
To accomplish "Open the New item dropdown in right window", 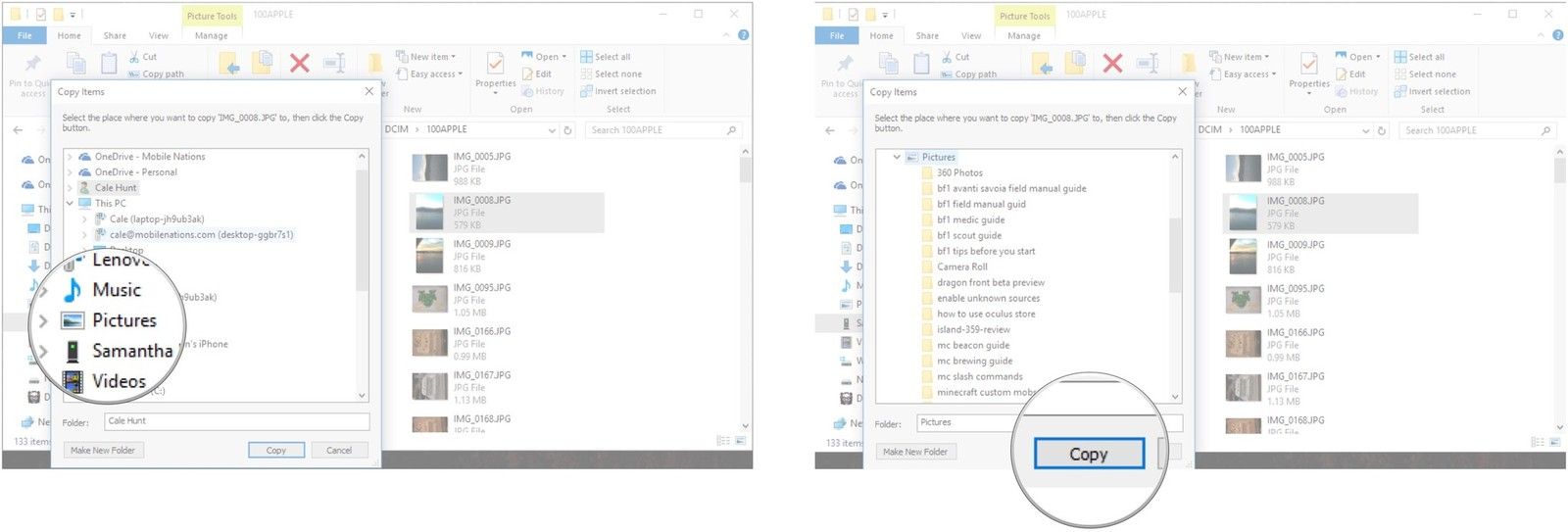I will coord(1245,57).
